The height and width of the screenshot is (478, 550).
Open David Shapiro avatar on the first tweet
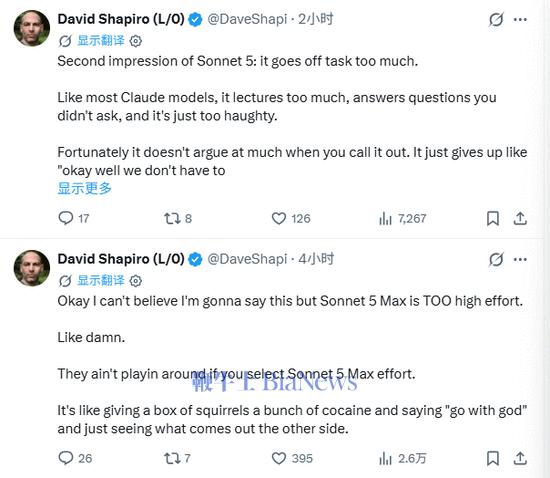pos(32,28)
